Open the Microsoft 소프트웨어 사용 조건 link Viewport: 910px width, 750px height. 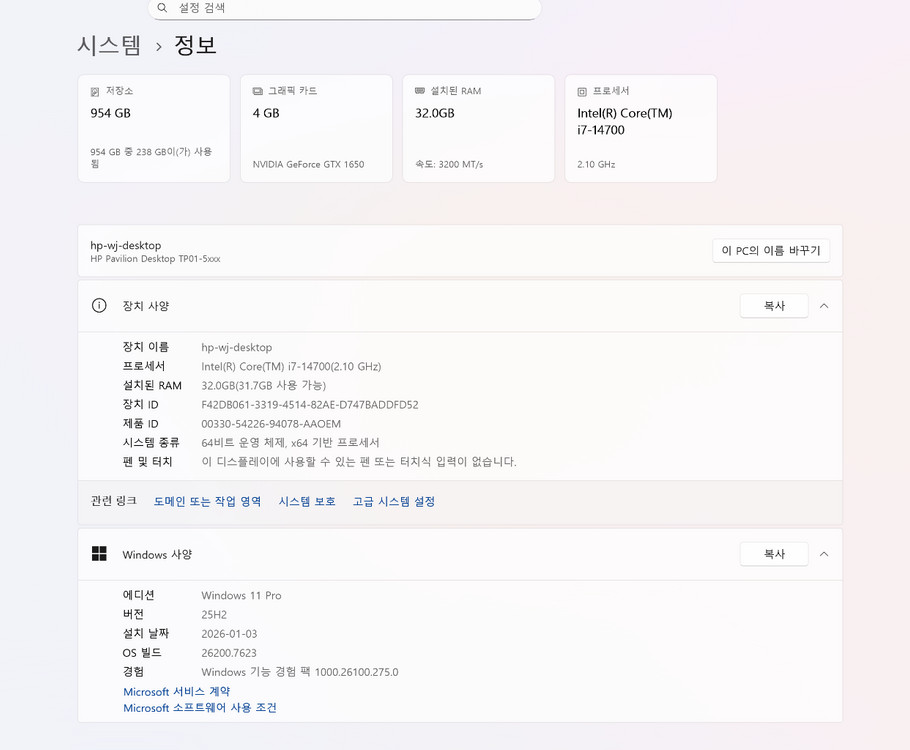(199, 708)
